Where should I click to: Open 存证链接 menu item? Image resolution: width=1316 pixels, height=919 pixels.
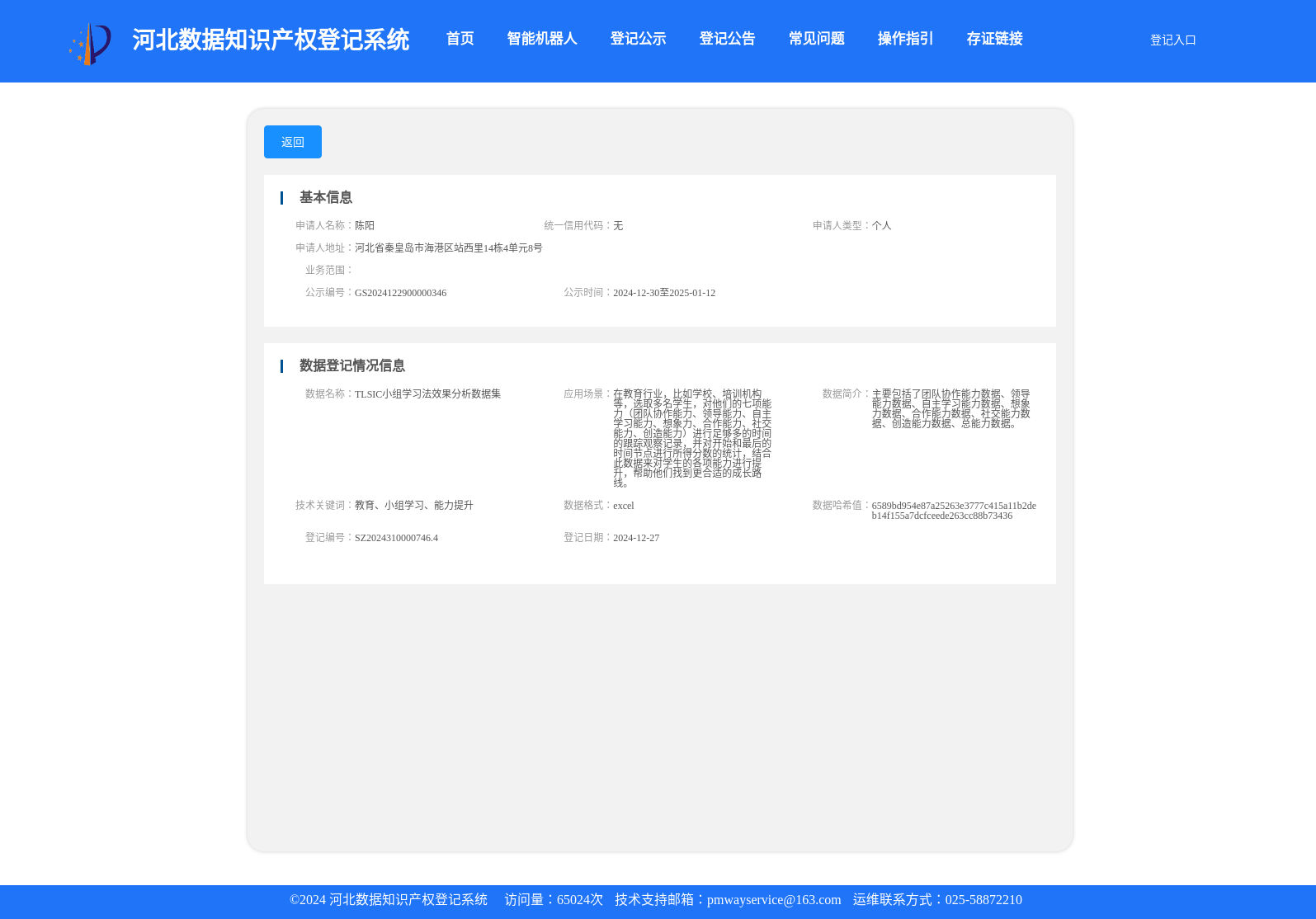click(994, 39)
